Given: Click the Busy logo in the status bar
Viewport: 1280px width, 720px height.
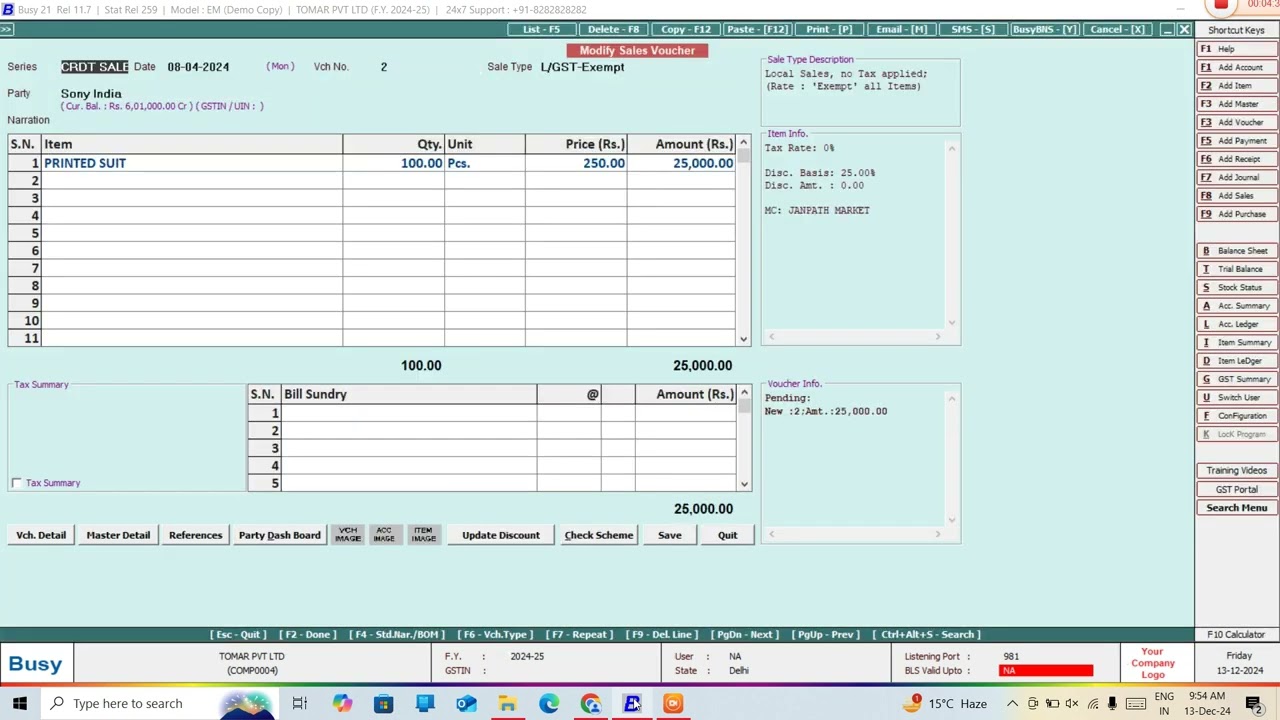Looking at the screenshot, I should click(x=36, y=664).
